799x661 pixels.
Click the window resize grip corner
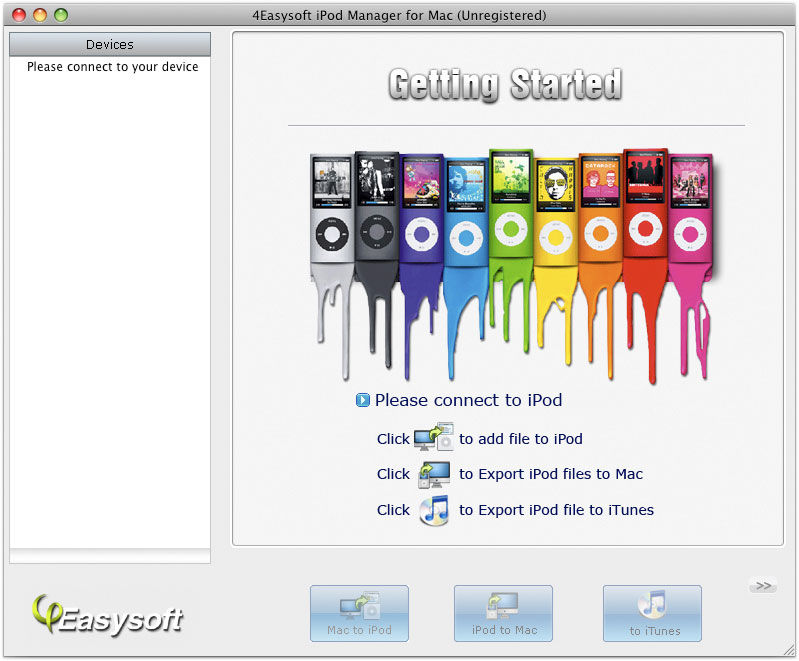pyautogui.click(x=789, y=650)
